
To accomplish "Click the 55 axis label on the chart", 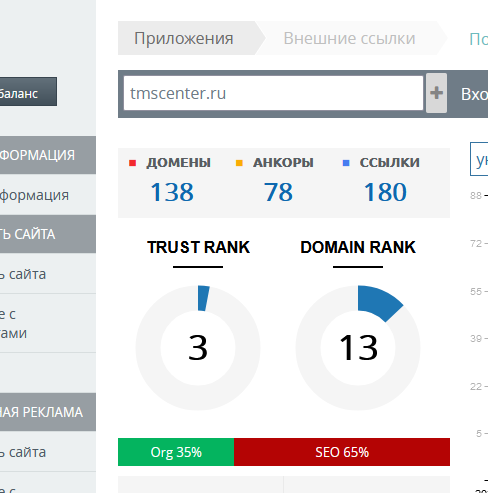I will pyautogui.click(x=476, y=291).
